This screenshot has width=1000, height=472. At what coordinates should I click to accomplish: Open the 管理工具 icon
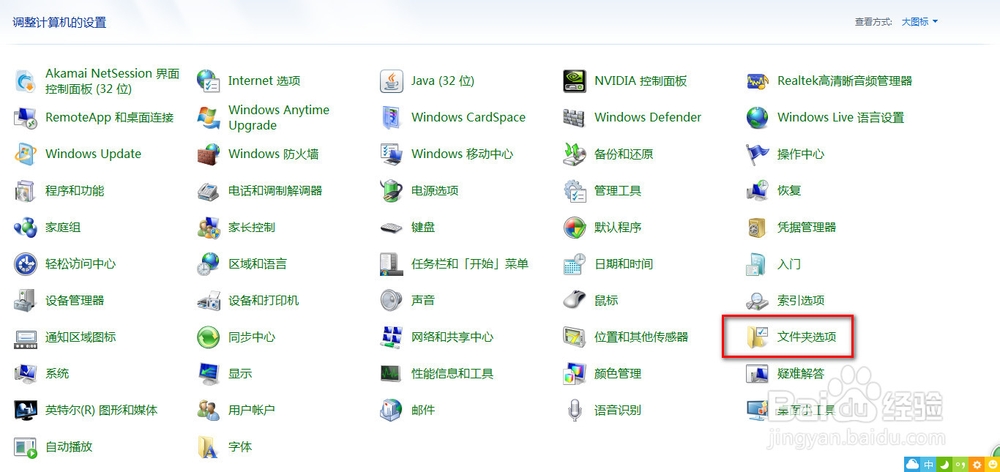[575, 191]
